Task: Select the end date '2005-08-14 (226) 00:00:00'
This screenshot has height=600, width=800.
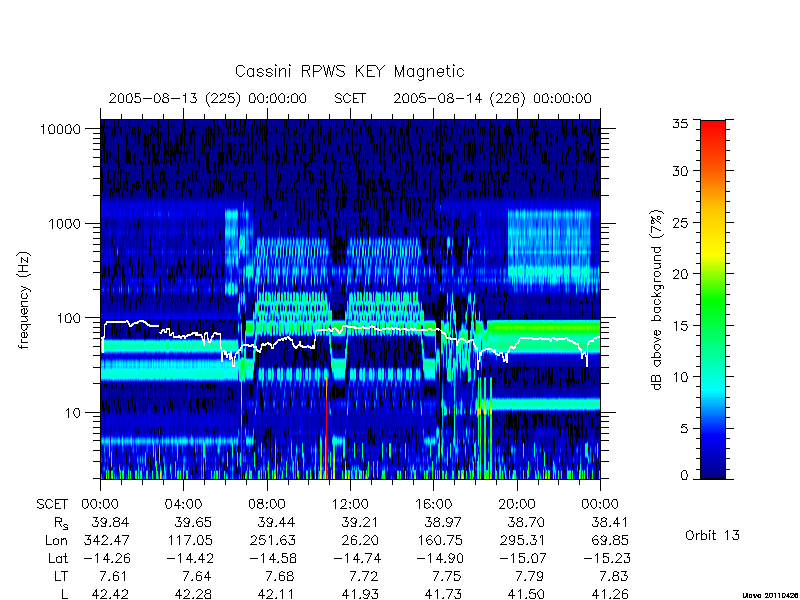Action: point(492,98)
